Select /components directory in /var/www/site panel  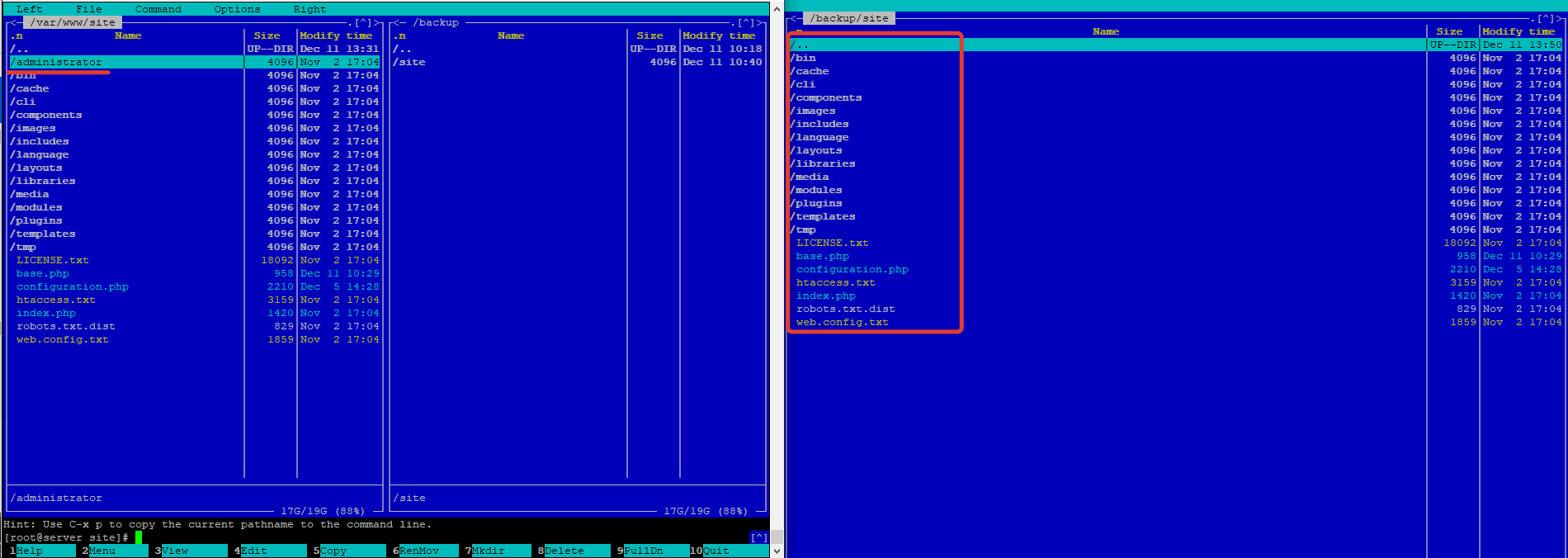[x=194, y=115]
